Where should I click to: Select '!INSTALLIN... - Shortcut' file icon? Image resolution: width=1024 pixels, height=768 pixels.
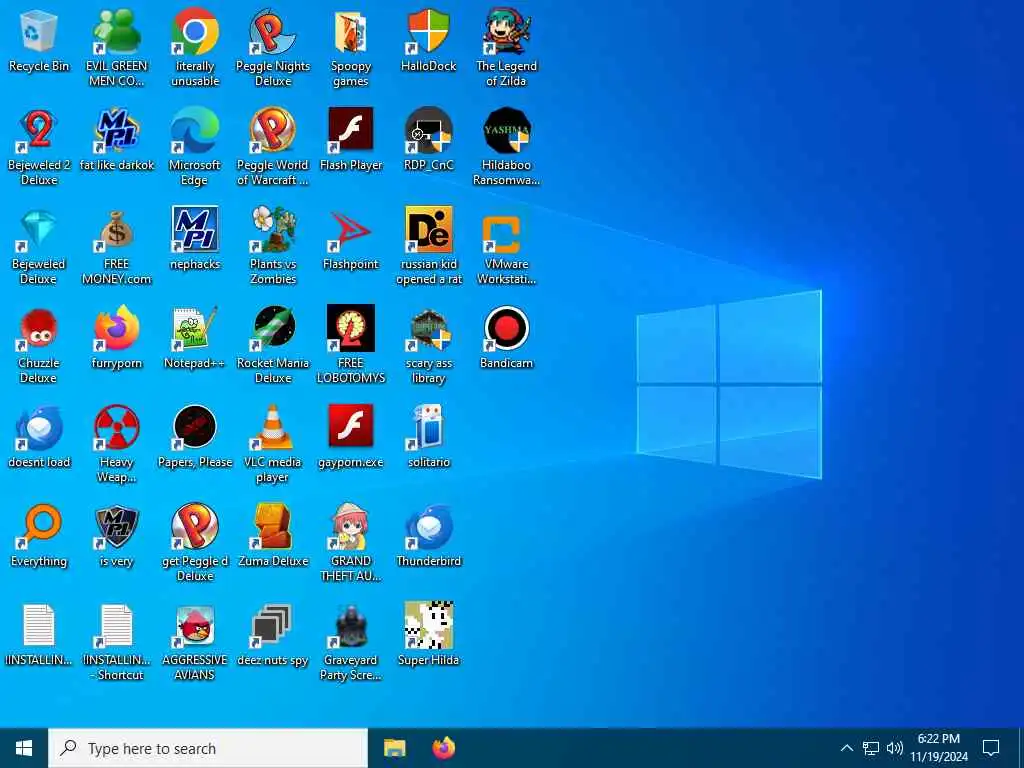click(x=116, y=626)
